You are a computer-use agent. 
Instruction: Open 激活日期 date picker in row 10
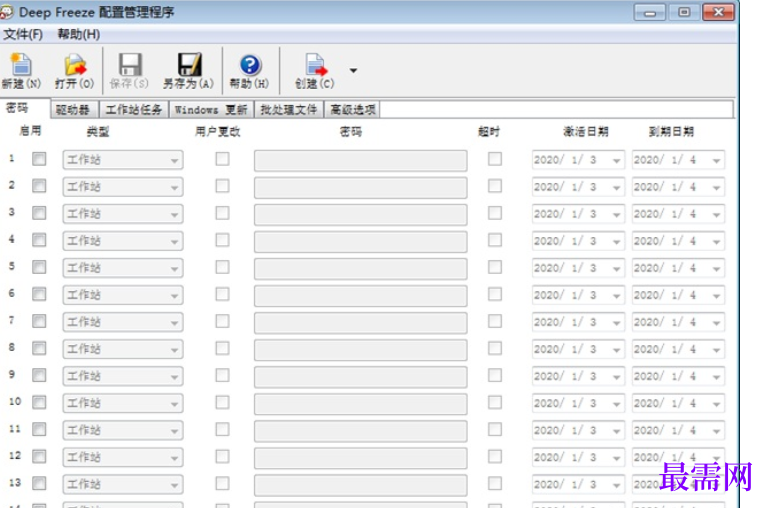(578, 403)
